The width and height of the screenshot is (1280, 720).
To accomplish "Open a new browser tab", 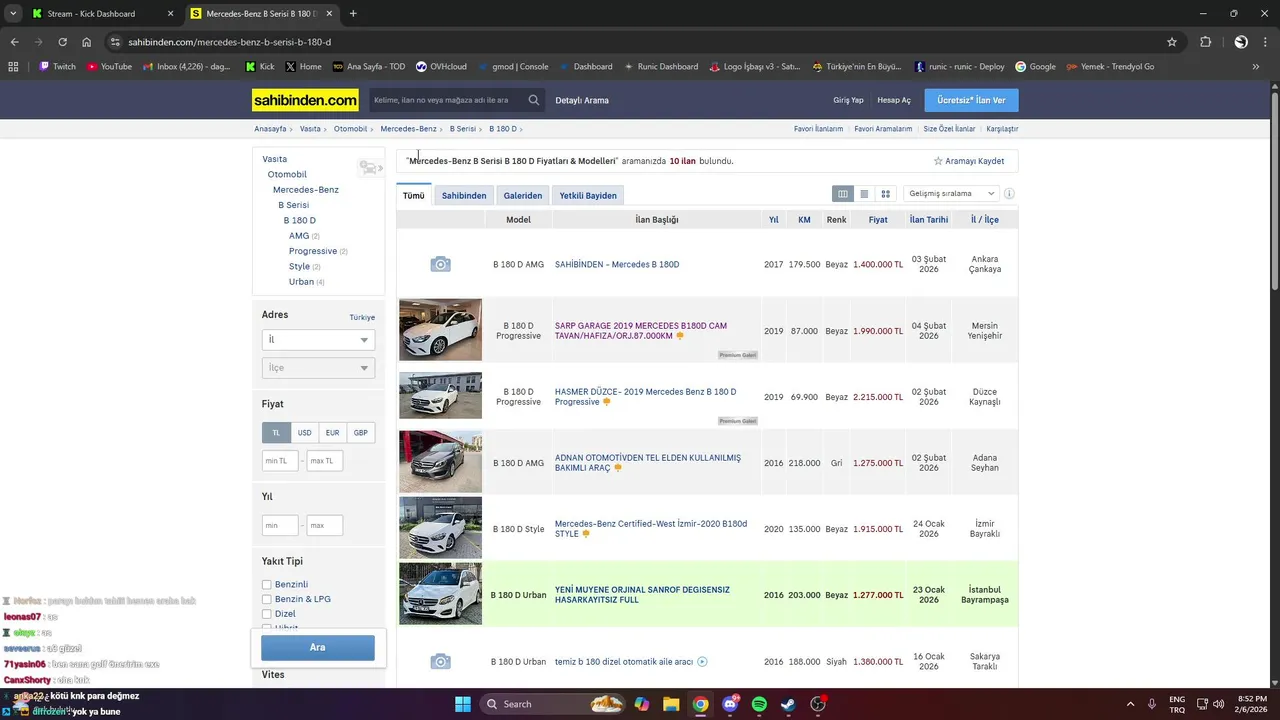I will [353, 14].
